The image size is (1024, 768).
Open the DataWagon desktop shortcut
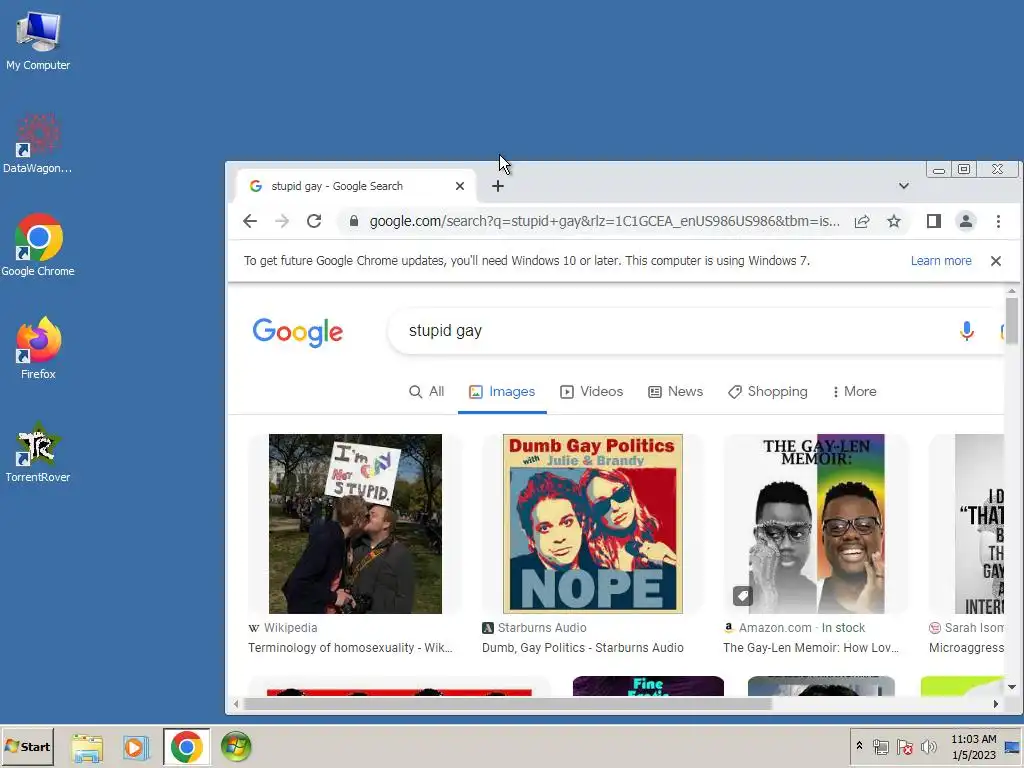(38, 143)
